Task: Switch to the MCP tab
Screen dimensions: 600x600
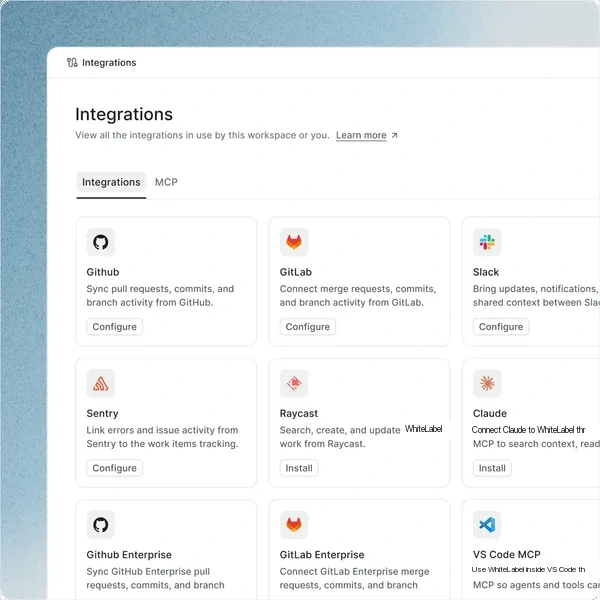Action: pyautogui.click(x=166, y=182)
